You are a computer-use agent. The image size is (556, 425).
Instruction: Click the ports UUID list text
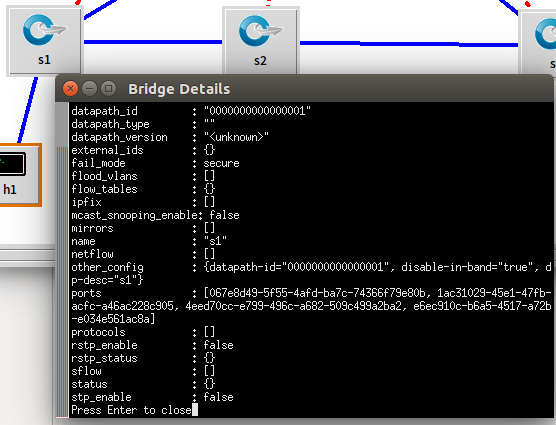click(x=311, y=306)
